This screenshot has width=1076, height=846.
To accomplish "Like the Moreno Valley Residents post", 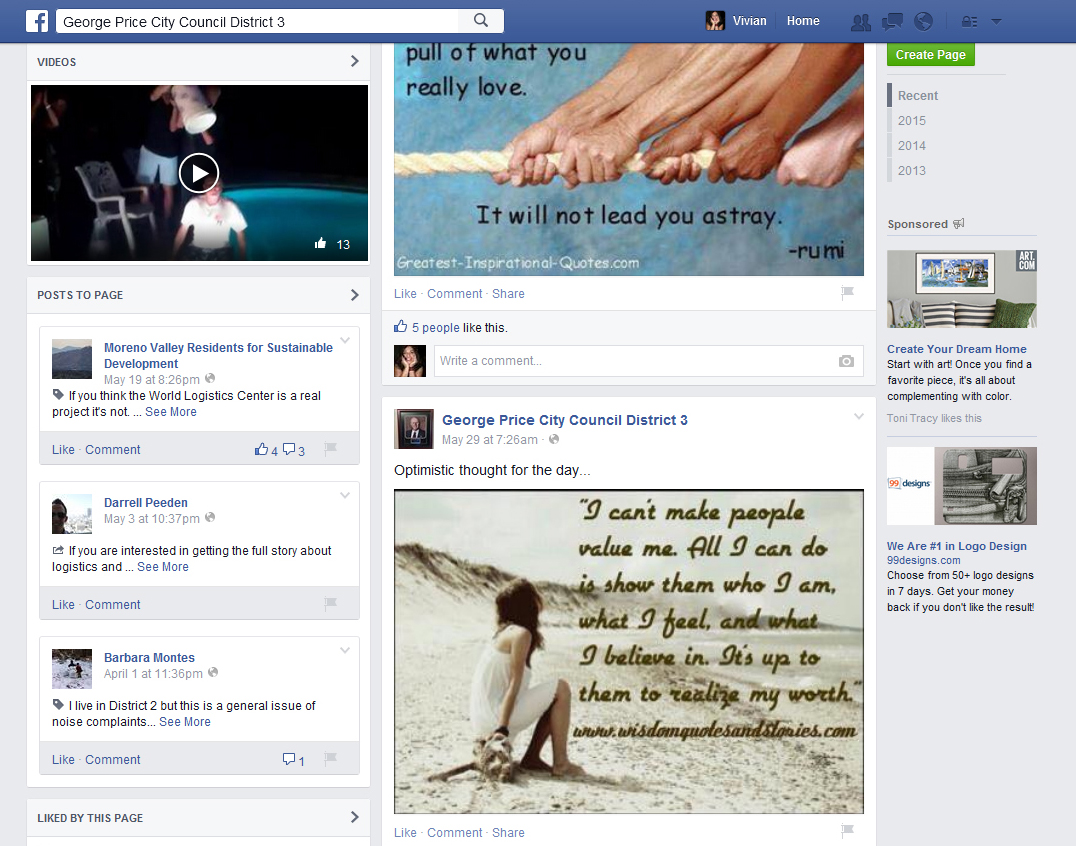I will click(x=63, y=450).
